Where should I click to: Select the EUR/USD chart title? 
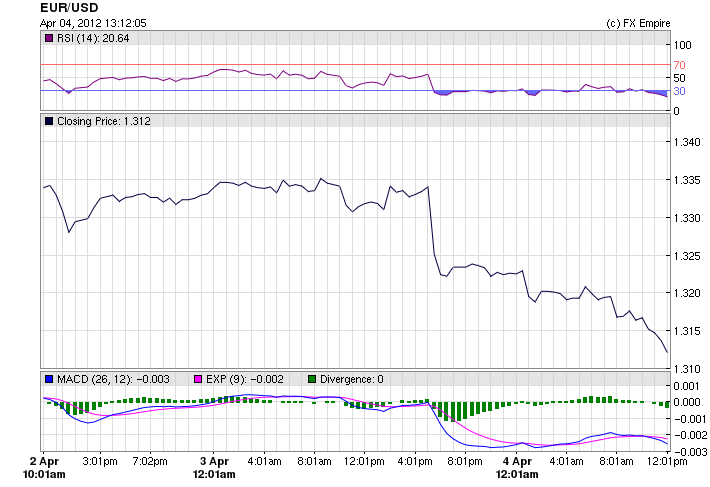(x=69, y=8)
